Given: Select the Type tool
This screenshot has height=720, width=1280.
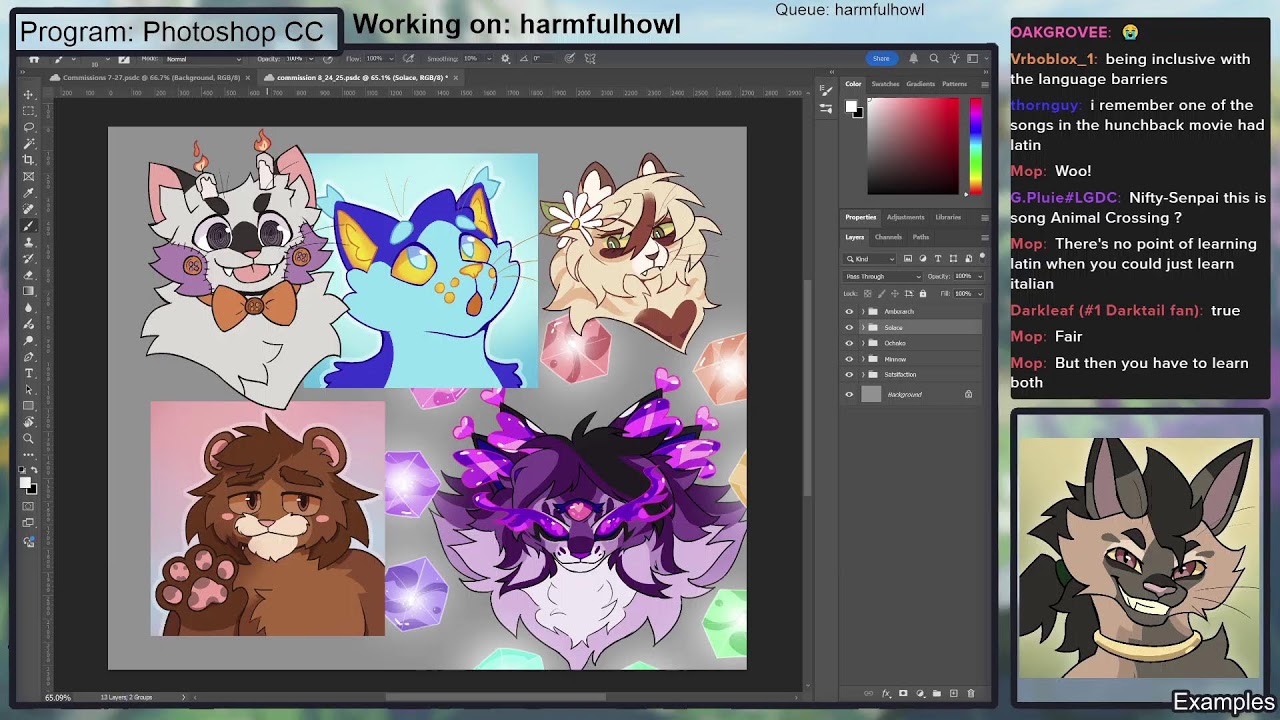Looking at the screenshot, I should (28, 373).
